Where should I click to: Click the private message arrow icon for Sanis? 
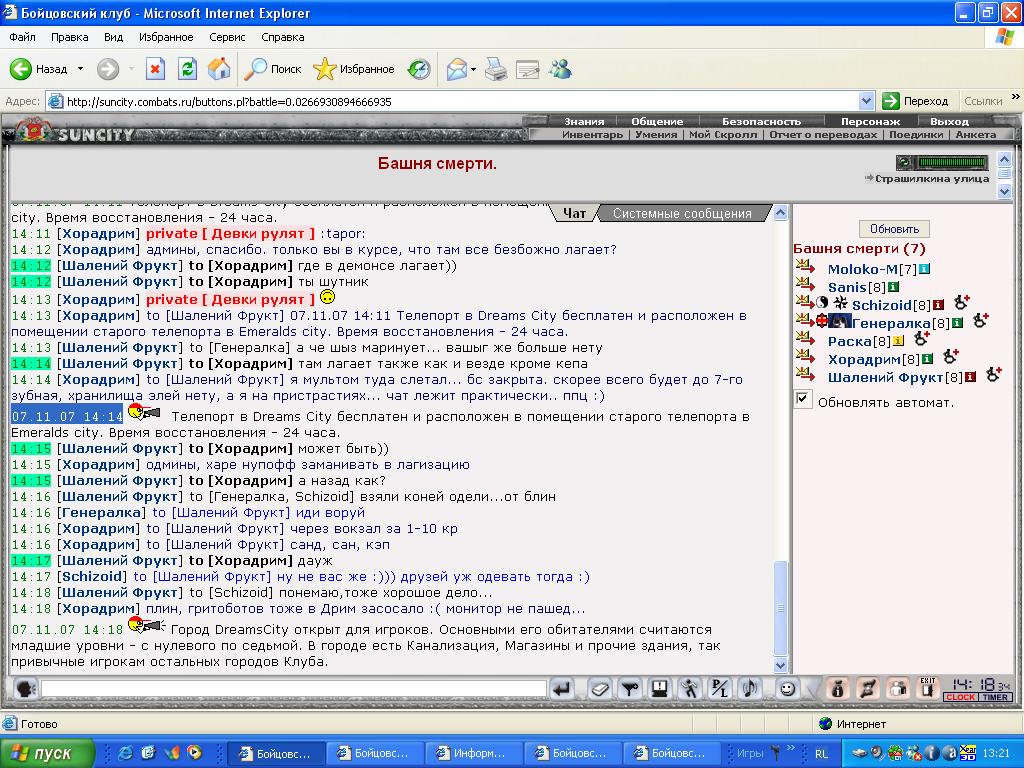pyautogui.click(x=806, y=286)
